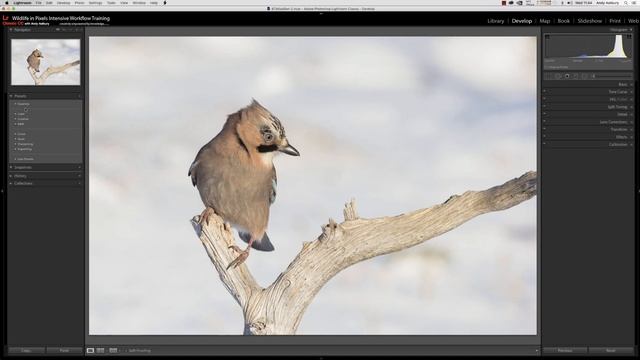Switch to Loupe view in toolbar
640x360 pixels.
tap(90, 350)
